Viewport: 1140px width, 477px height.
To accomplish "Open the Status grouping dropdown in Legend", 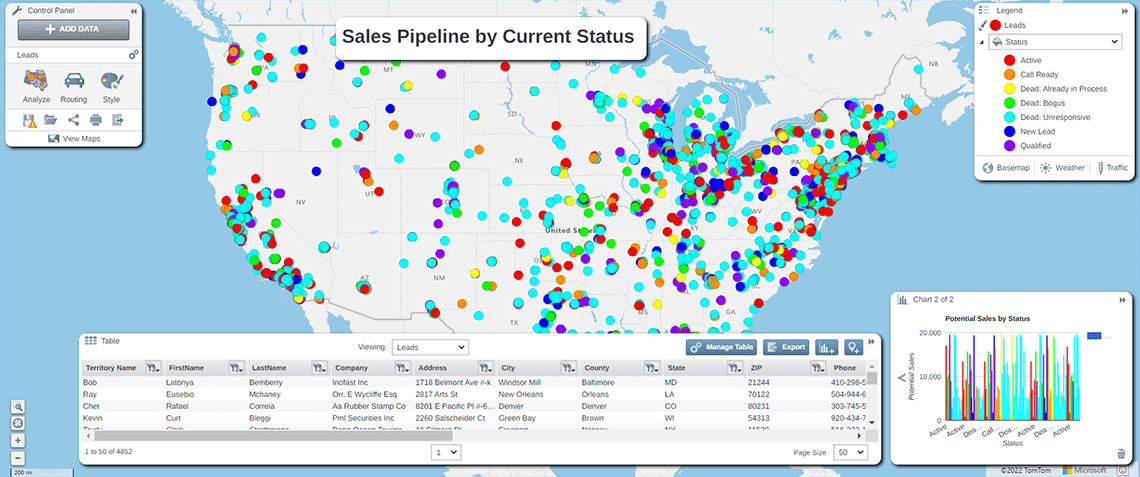I will tap(1057, 42).
